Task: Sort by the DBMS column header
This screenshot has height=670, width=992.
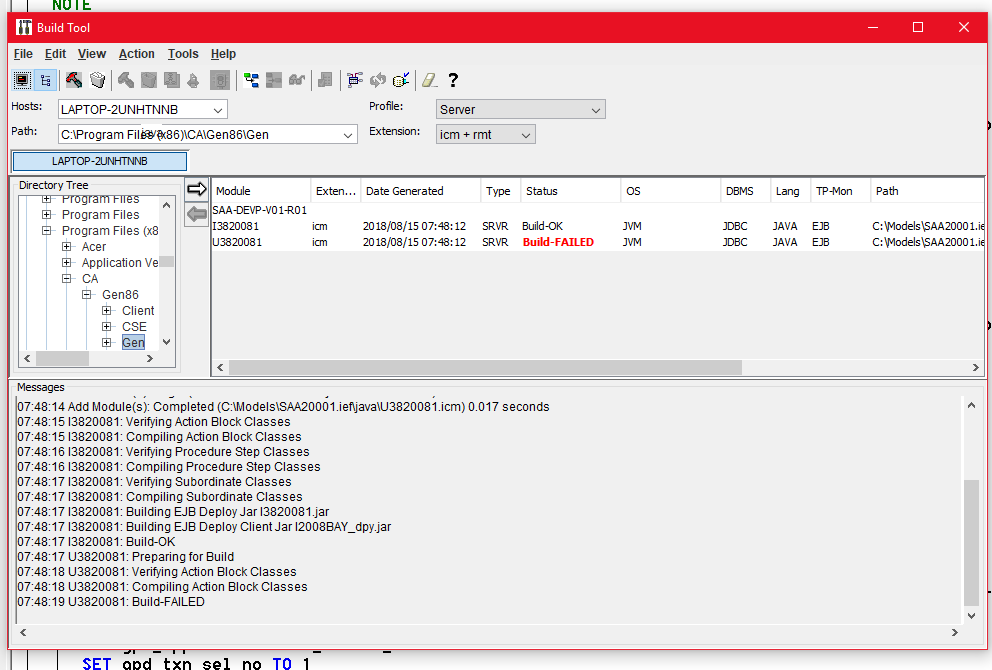Action: click(x=745, y=191)
